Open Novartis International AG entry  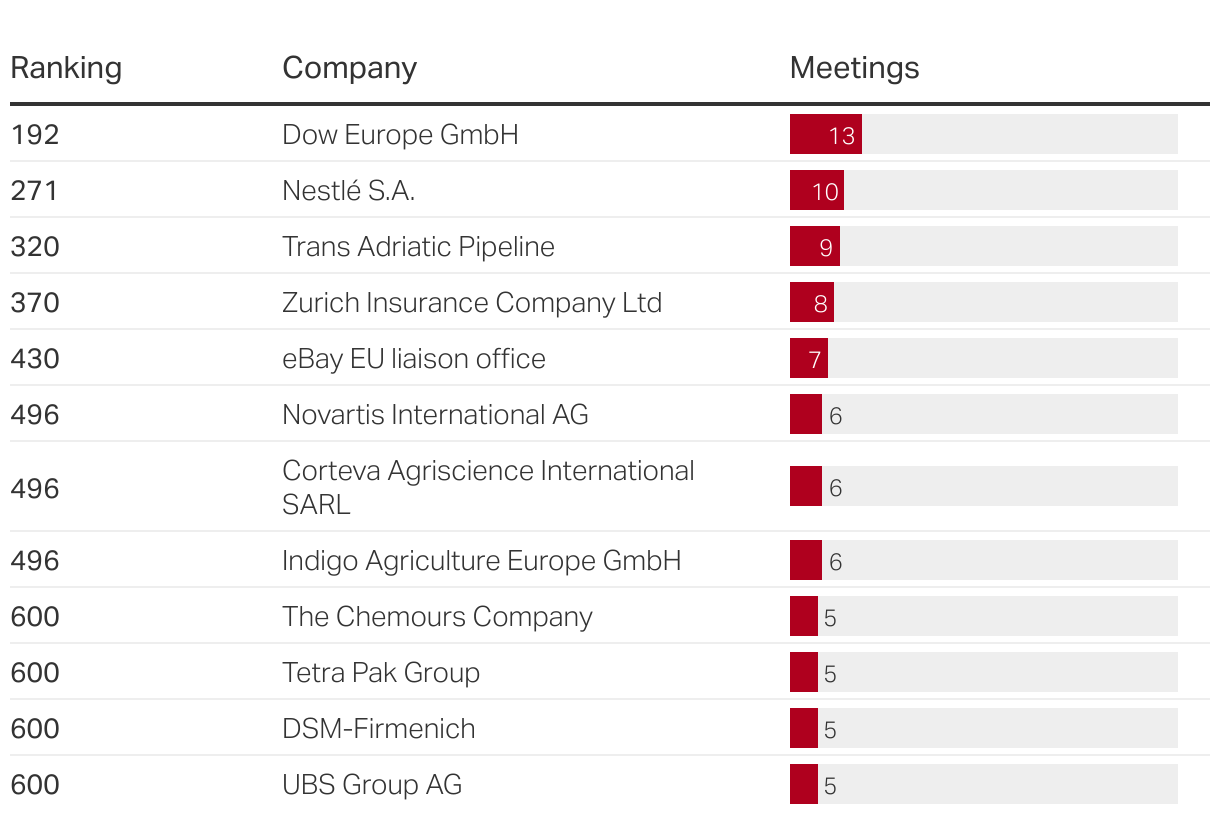[435, 414]
